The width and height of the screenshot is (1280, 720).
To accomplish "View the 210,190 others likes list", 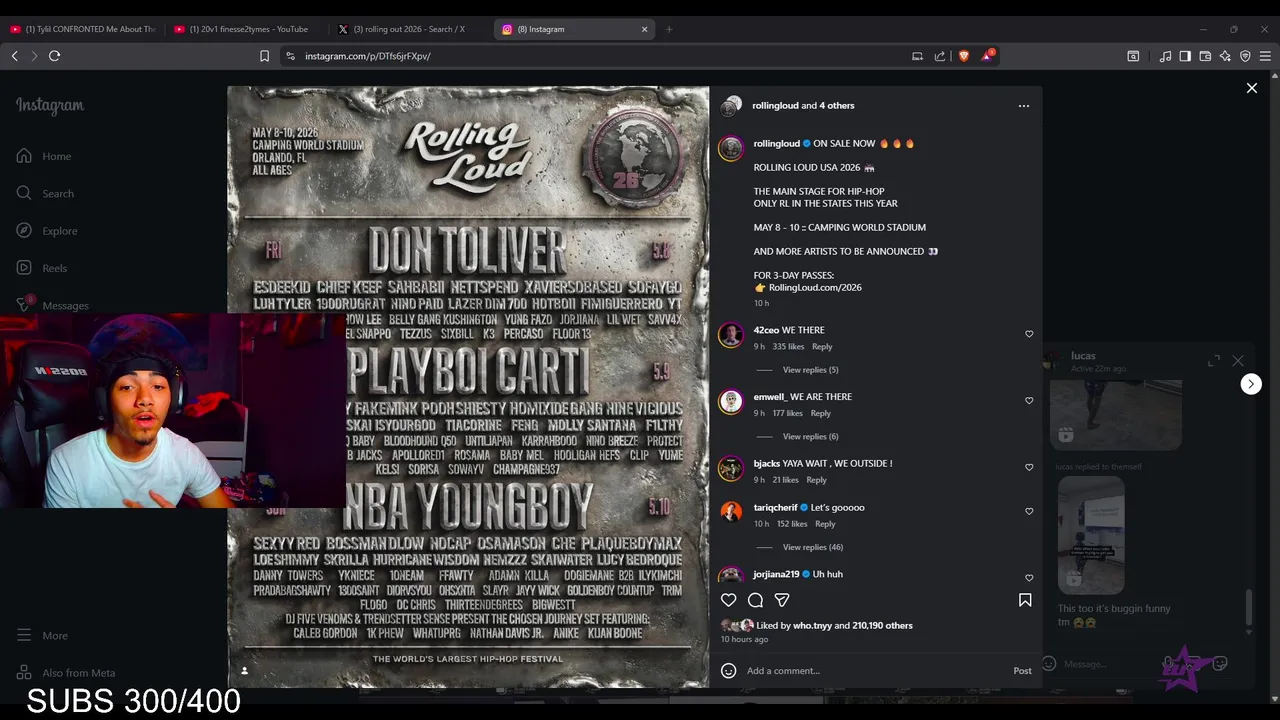I will (882, 625).
